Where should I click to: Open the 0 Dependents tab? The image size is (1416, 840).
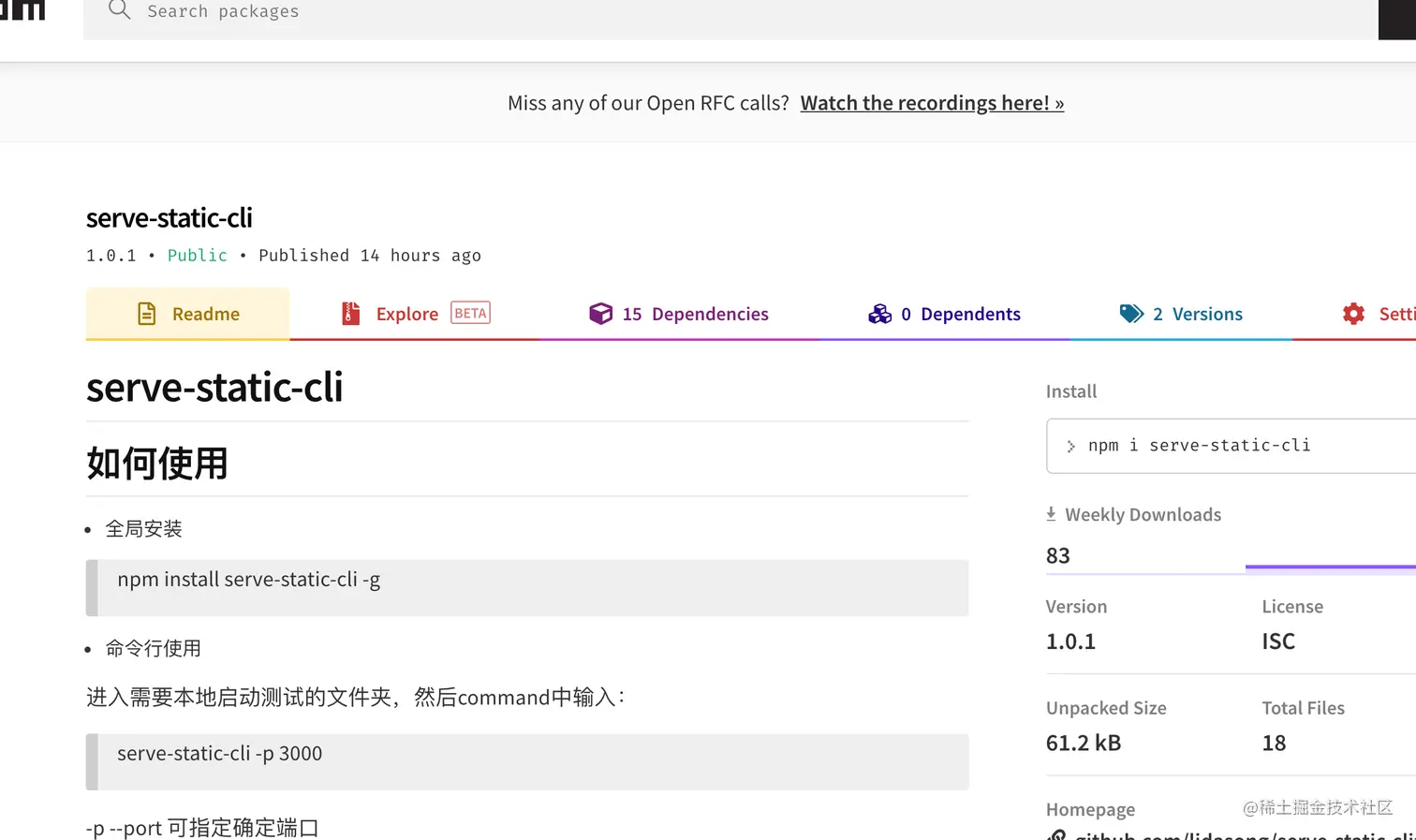pyautogui.click(x=944, y=314)
